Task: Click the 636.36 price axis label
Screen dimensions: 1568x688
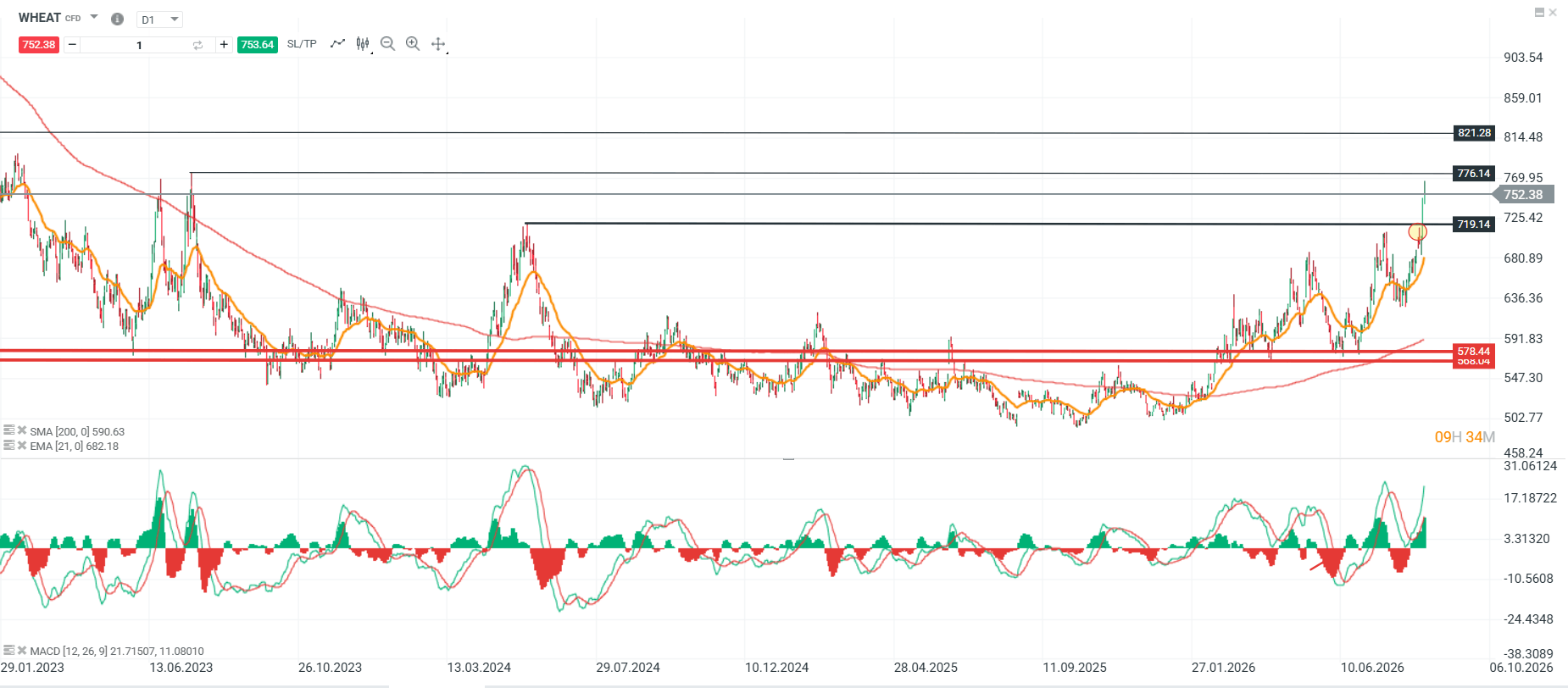Action: [x=1523, y=298]
